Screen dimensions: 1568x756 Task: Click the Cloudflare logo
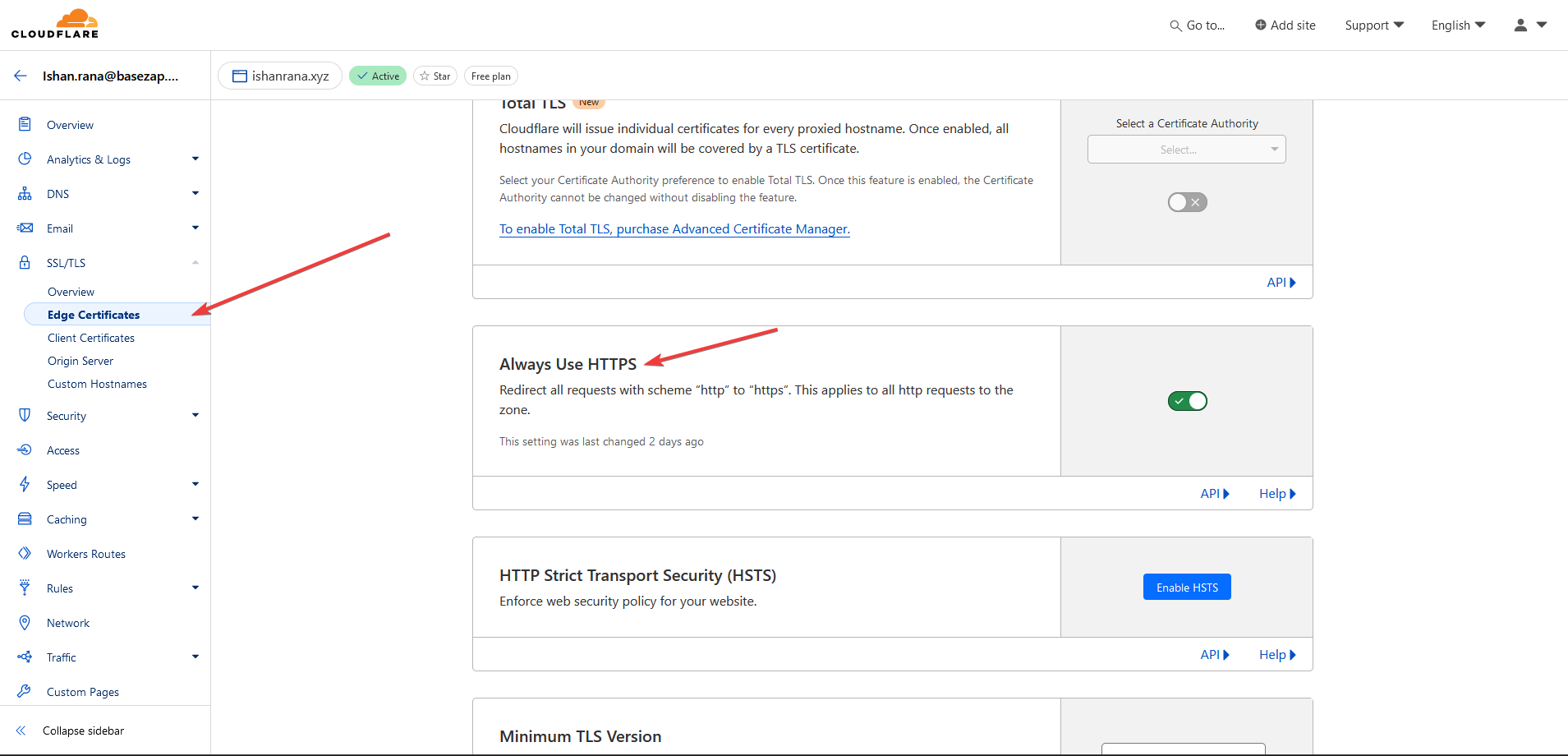coord(54,23)
